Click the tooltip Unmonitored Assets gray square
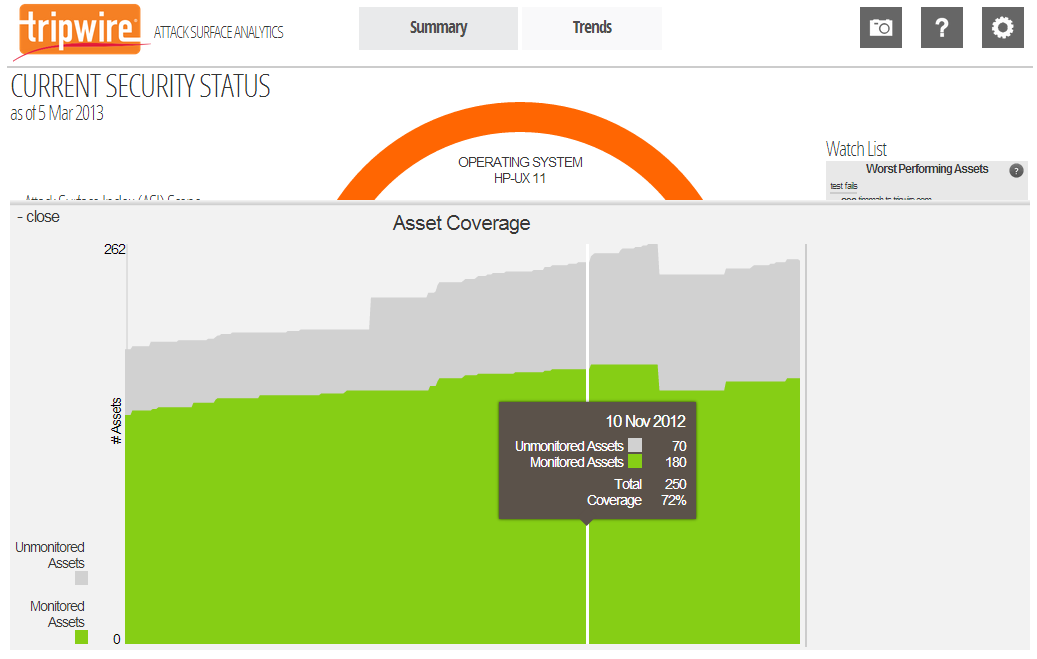Viewport: 1037px width, 659px height. pos(635,445)
